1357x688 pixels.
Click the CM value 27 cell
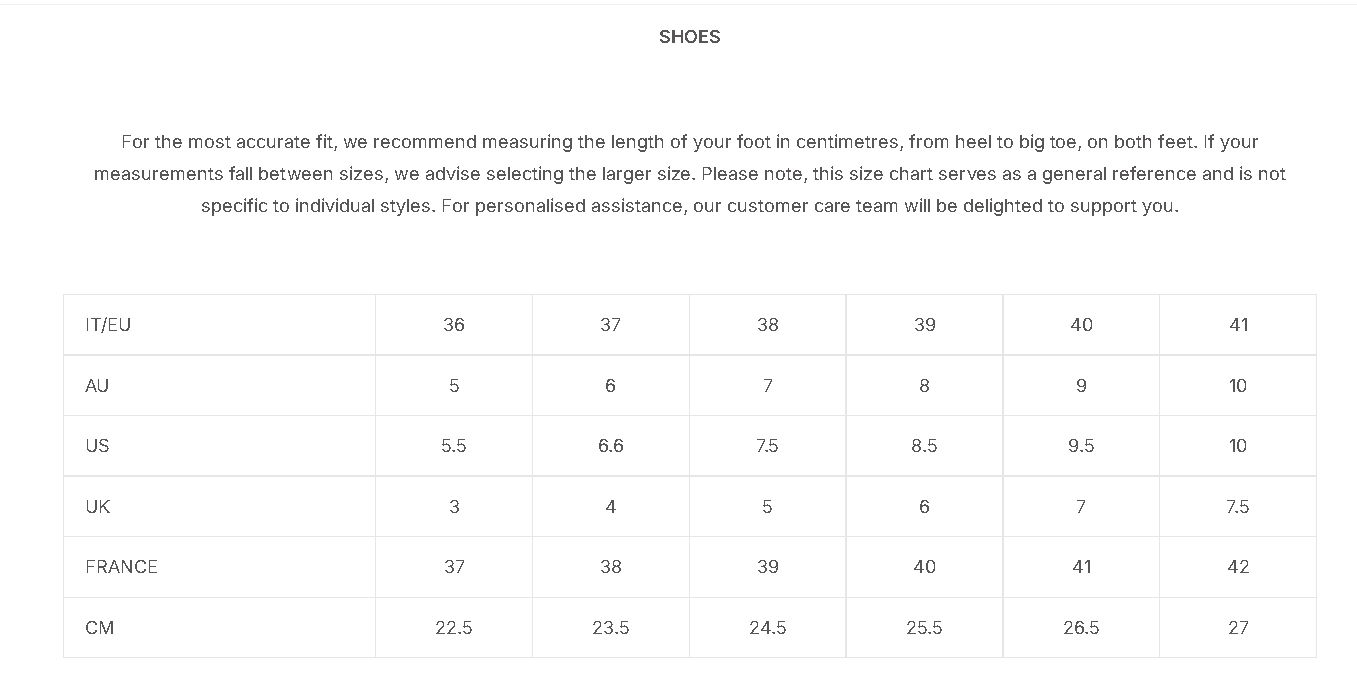pyautogui.click(x=1238, y=628)
